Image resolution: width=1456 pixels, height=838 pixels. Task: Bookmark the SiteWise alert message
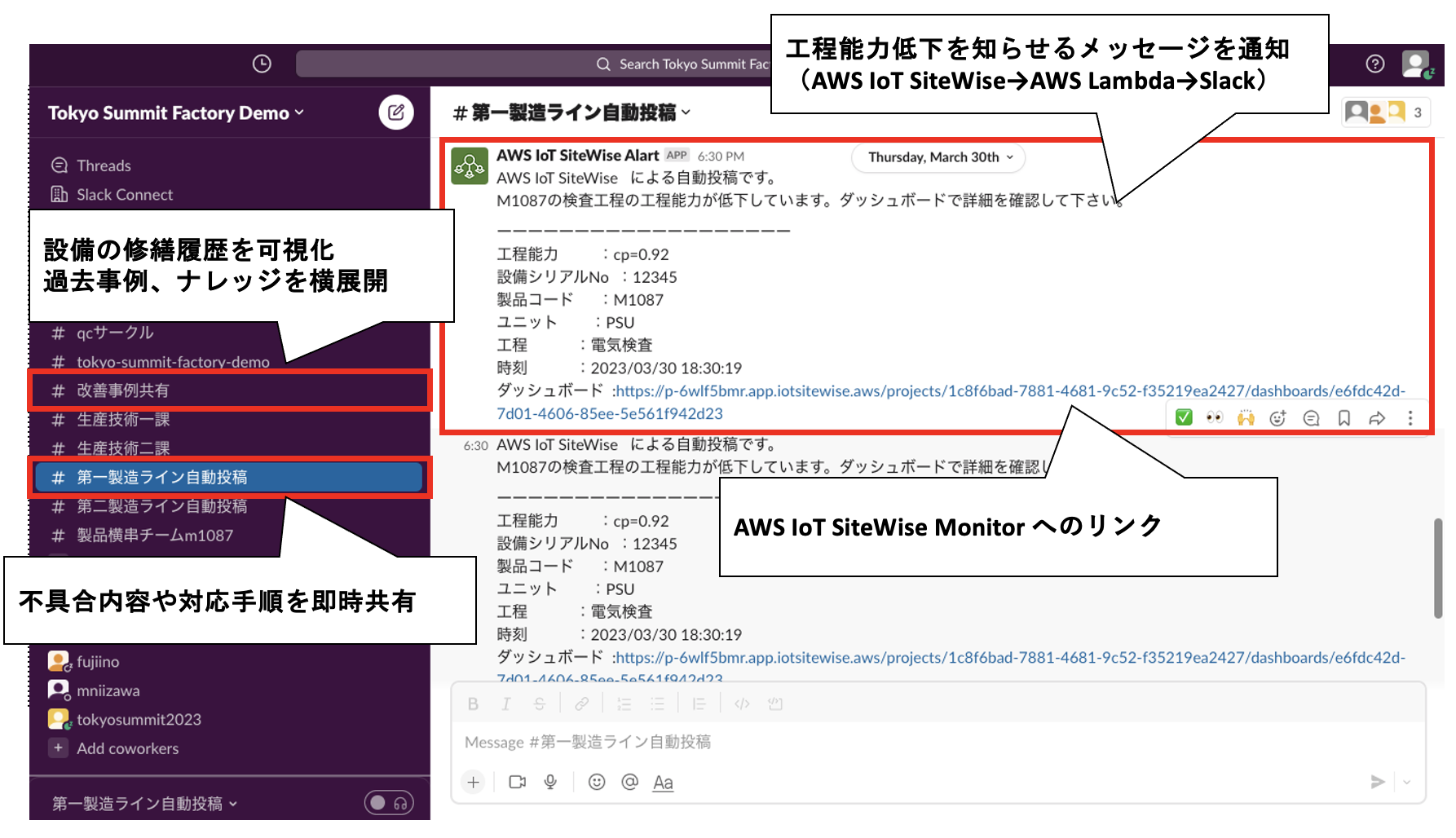point(1344,417)
